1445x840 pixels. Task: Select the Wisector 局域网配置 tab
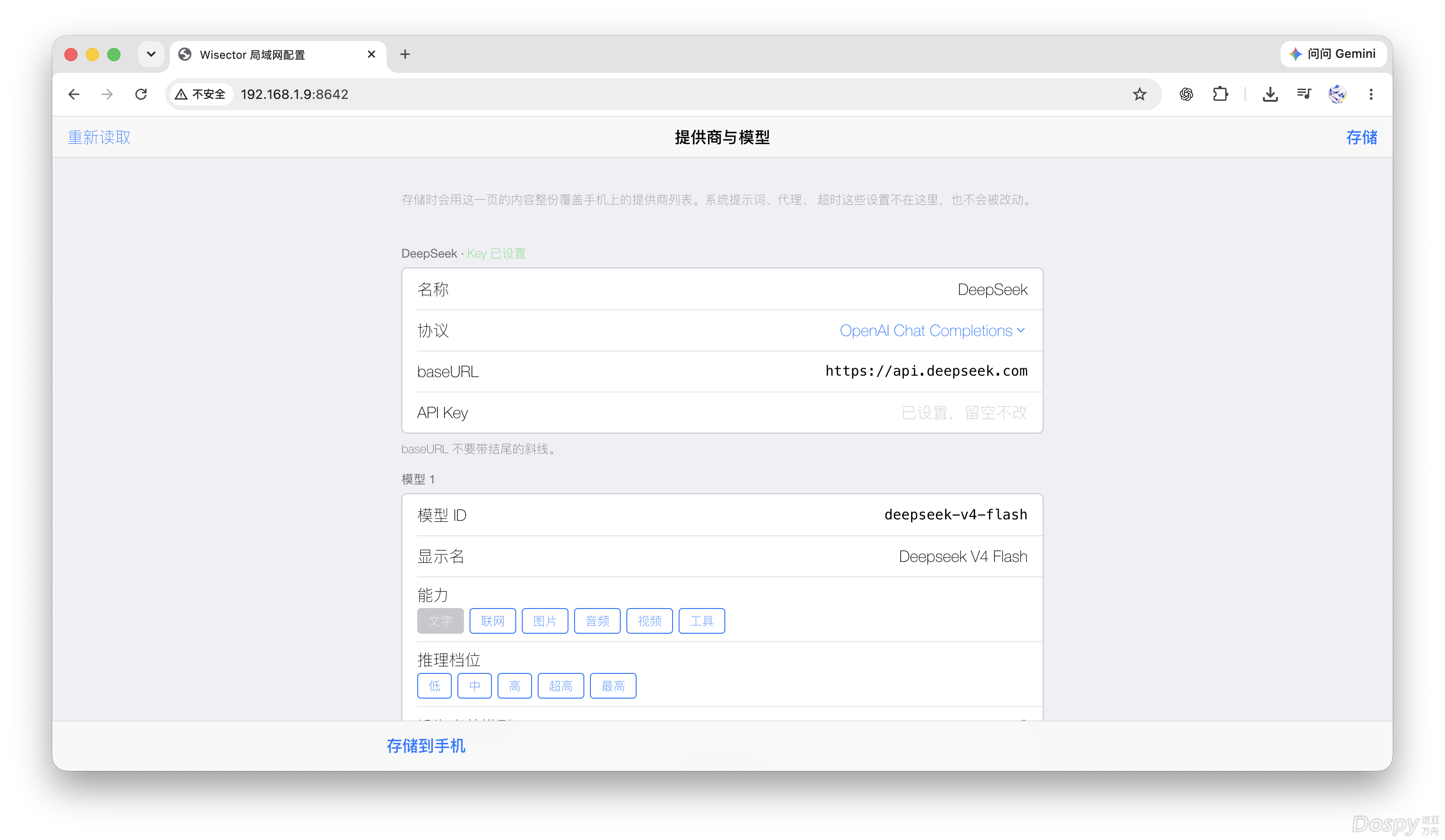[x=278, y=55]
